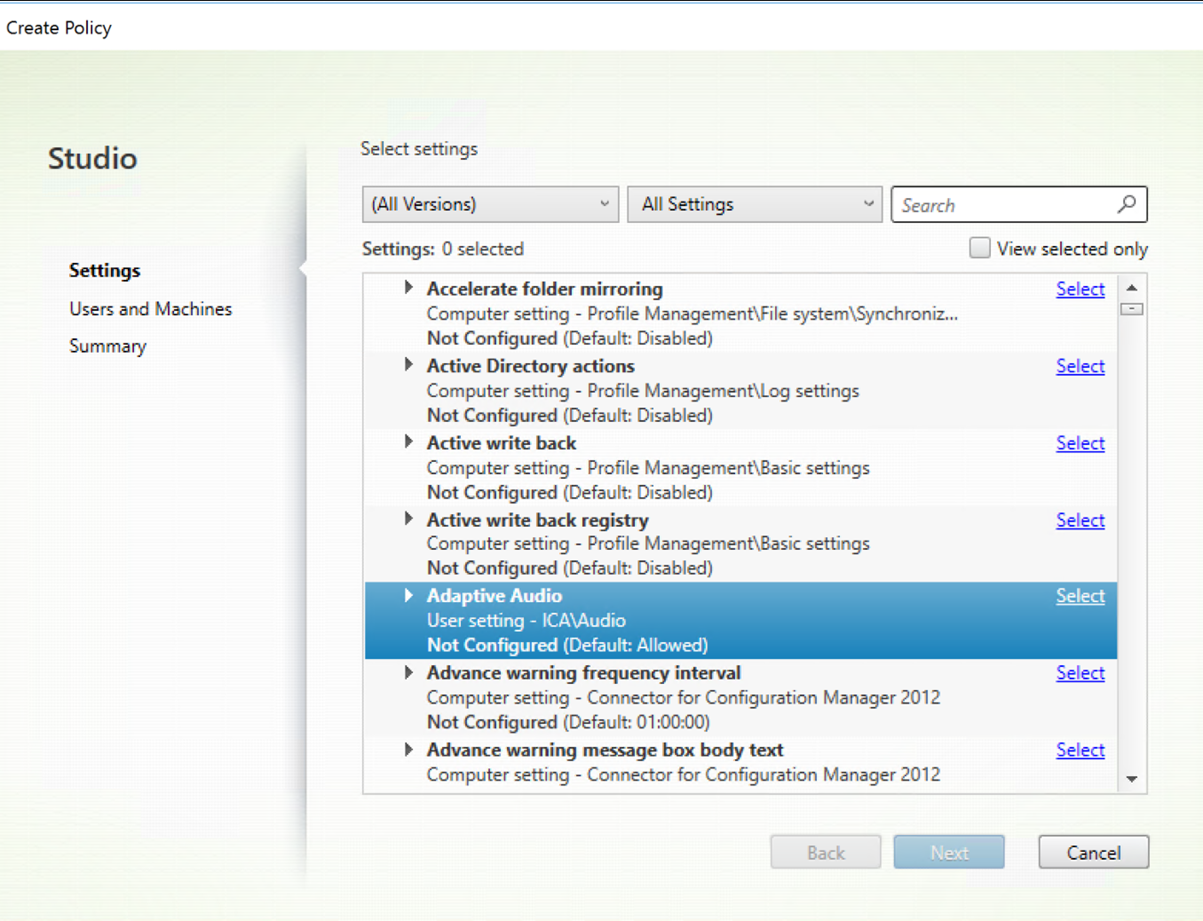Go to Users and Machines step

[x=150, y=309]
